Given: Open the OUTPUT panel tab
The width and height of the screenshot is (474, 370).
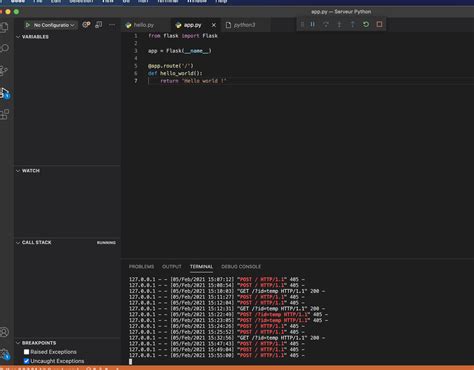Looking at the screenshot, I should [172, 267].
